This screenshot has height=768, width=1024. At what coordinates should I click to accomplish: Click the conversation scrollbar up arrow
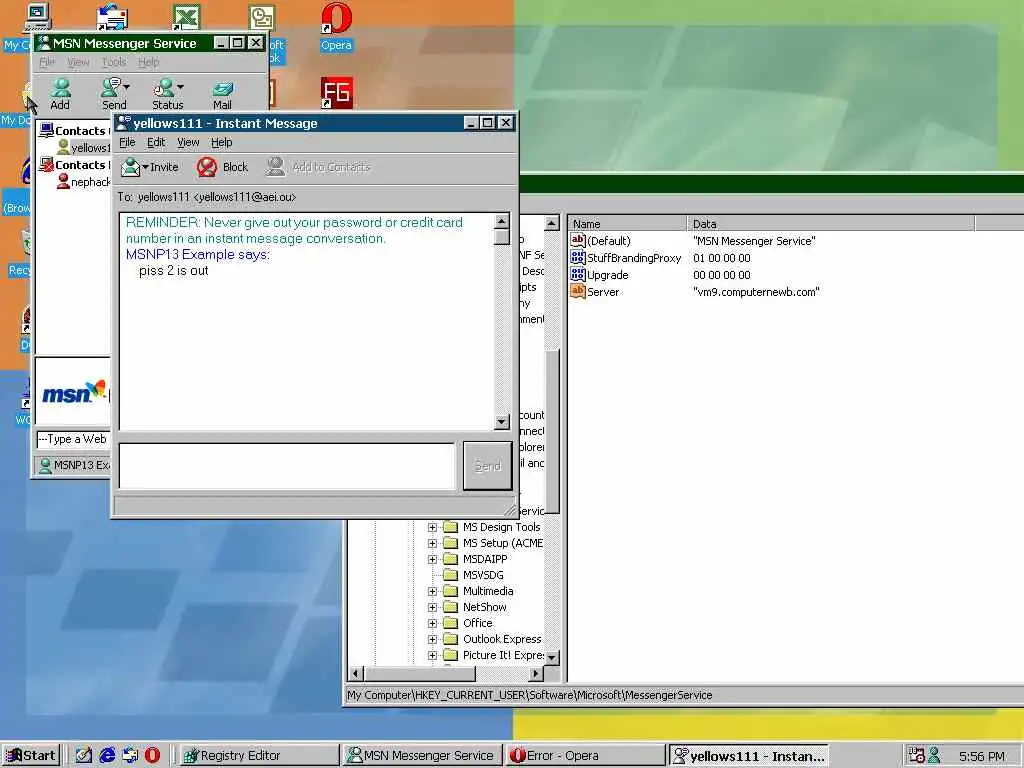502,221
